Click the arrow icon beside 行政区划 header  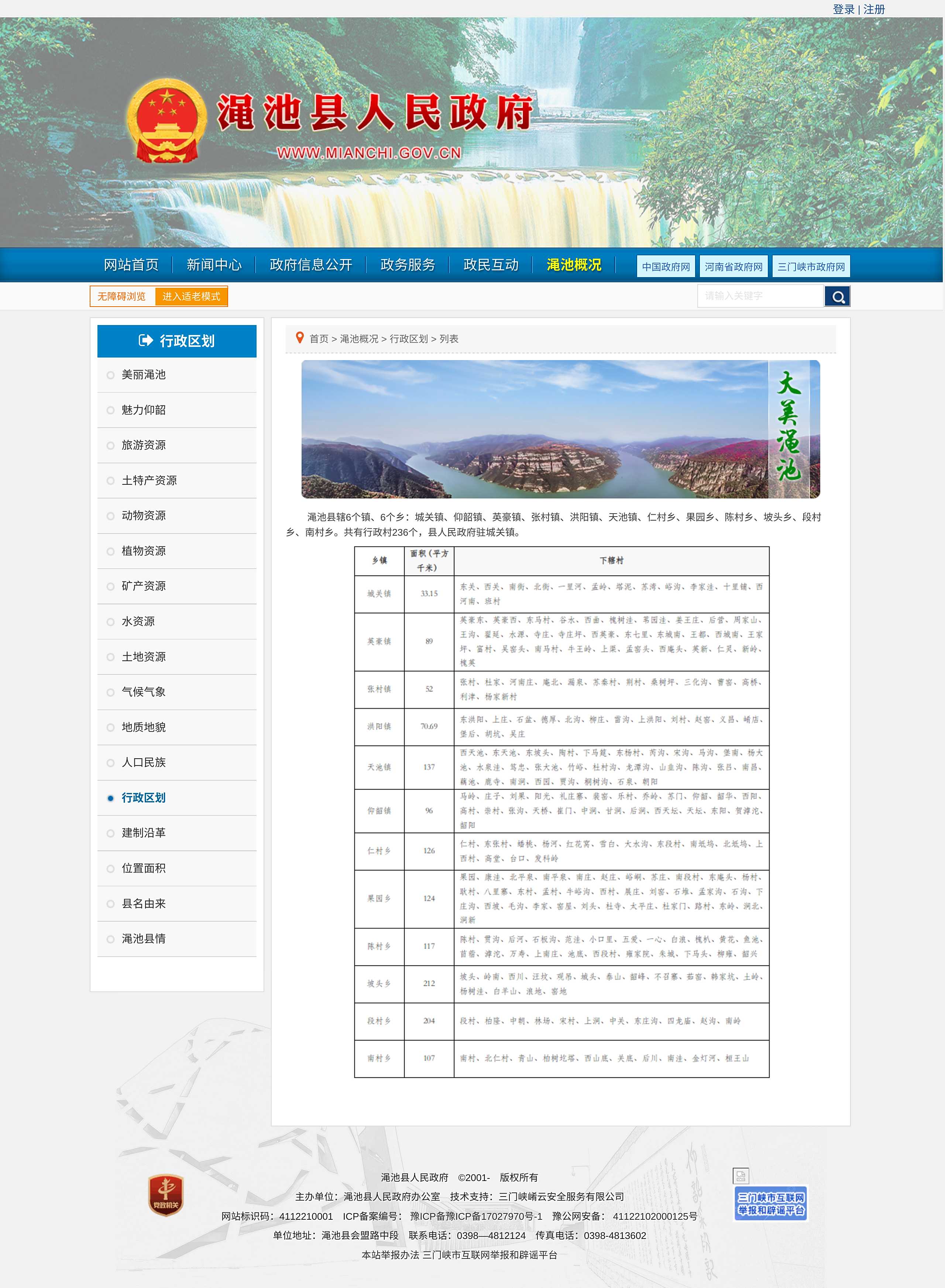coord(146,341)
